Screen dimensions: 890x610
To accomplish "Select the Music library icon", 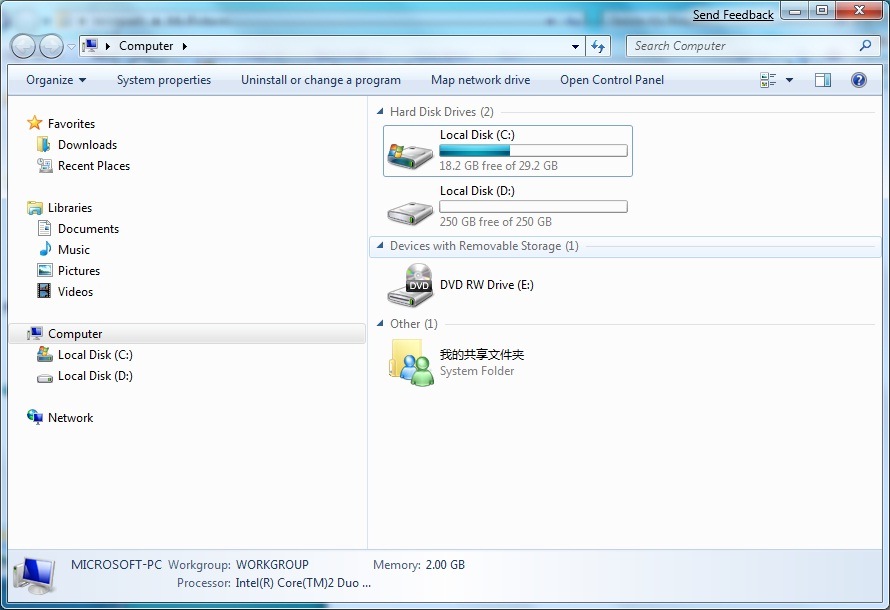I will coord(47,249).
